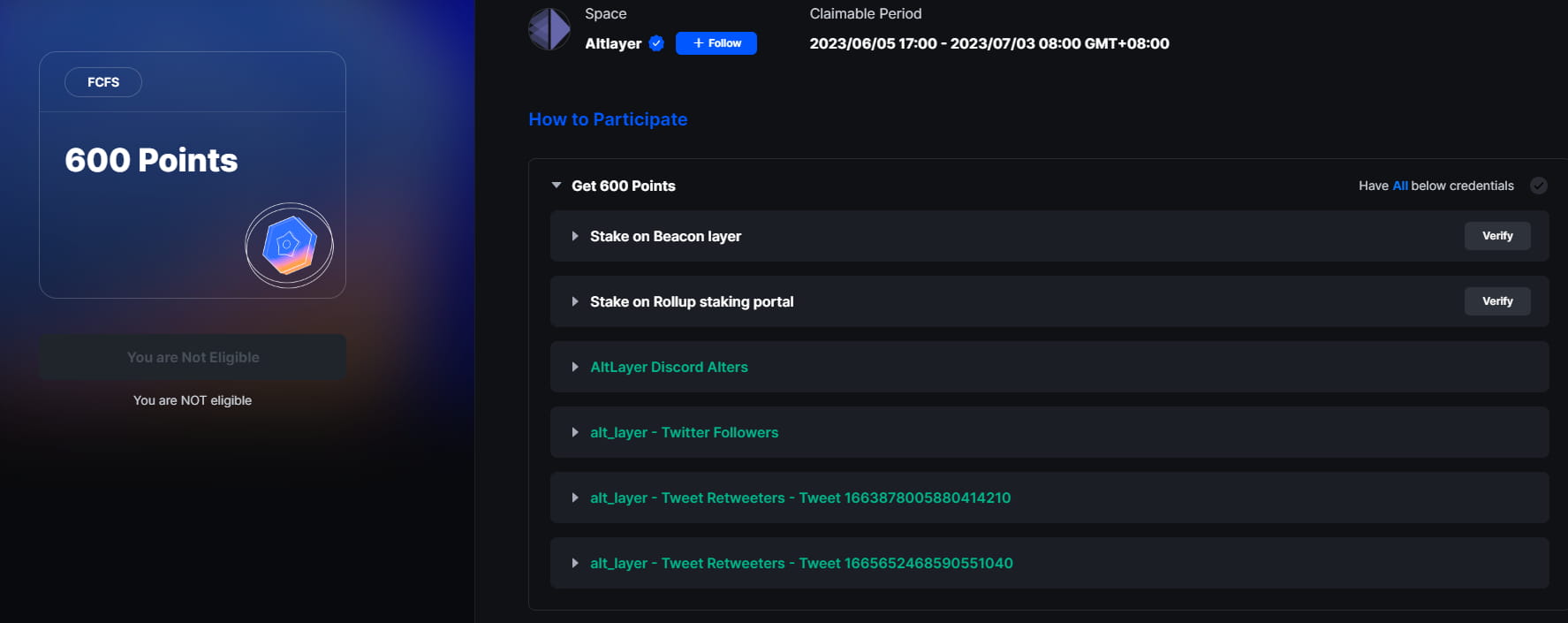Open AltLayer Discord Alters credential

tap(669, 367)
